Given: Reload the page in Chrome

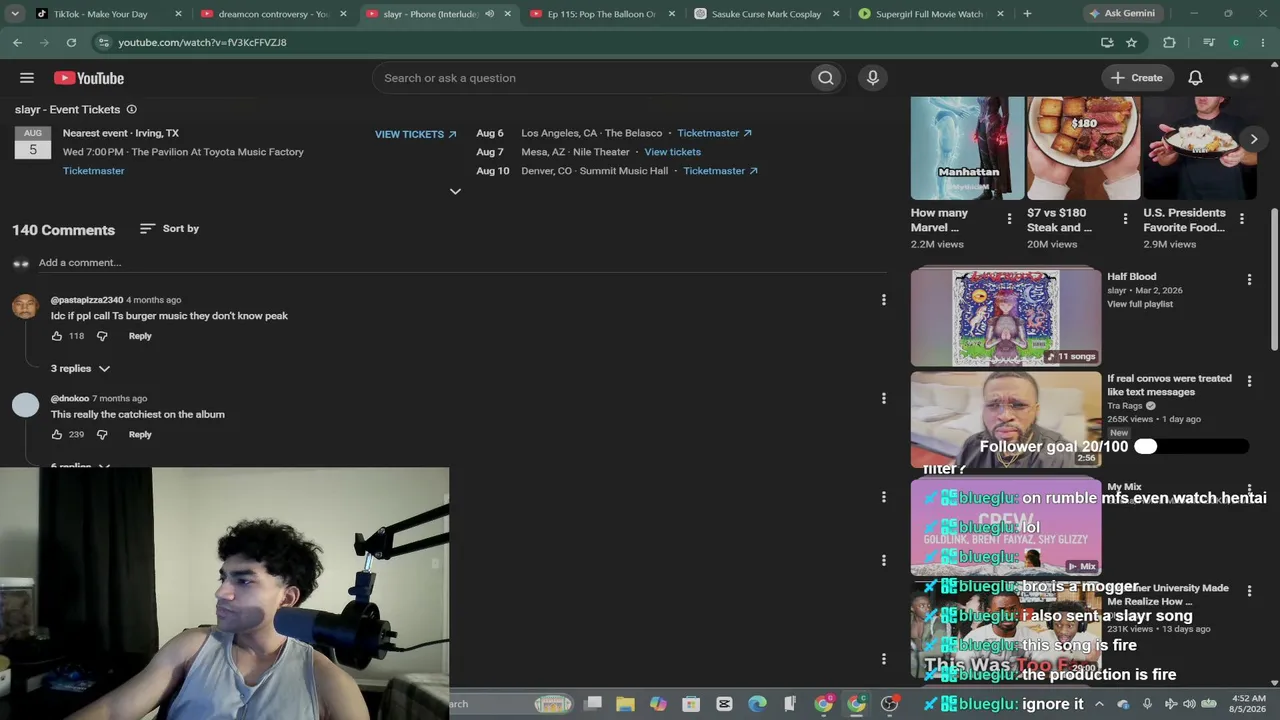Looking at the screenshot, I should (x=71, y=42).
